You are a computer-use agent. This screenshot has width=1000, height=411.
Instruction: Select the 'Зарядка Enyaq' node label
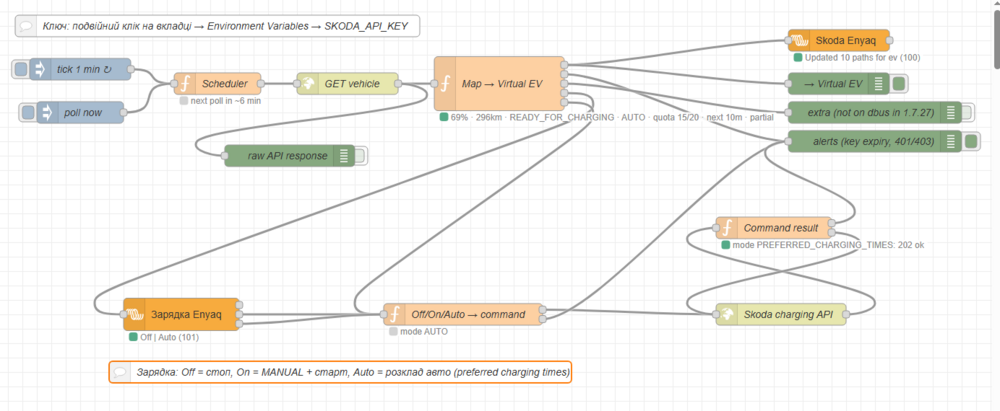pos(186,314)
